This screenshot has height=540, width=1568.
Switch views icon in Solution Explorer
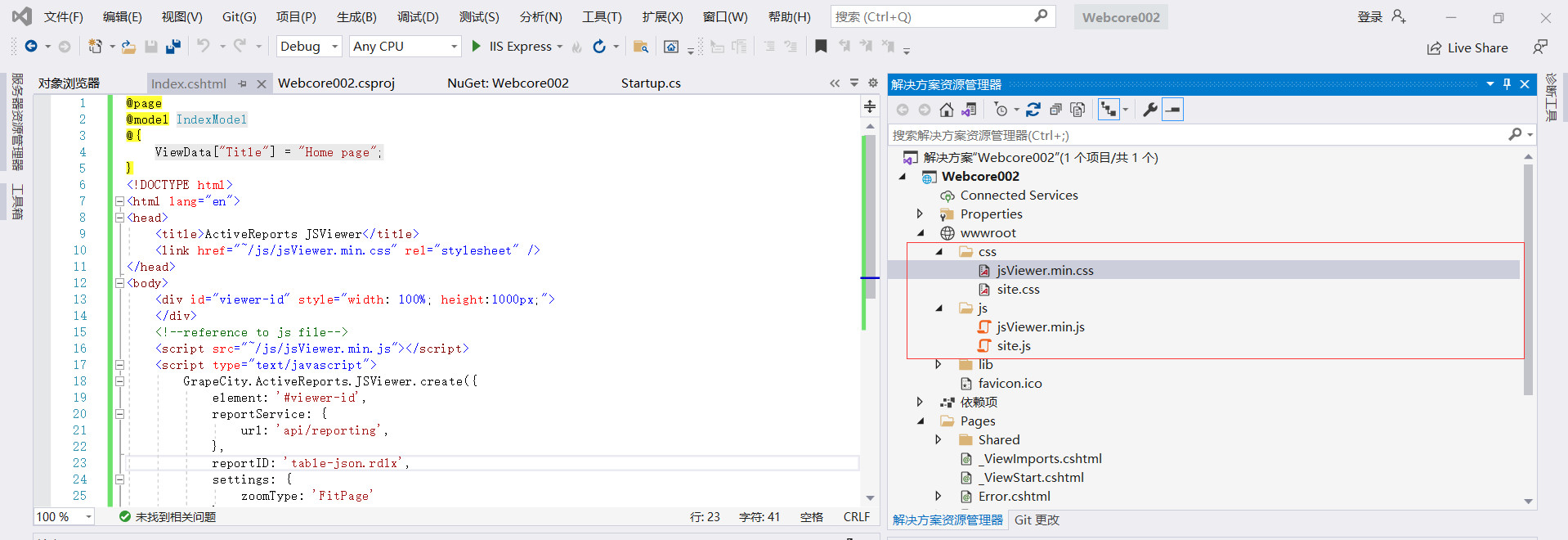coord(969,110)
